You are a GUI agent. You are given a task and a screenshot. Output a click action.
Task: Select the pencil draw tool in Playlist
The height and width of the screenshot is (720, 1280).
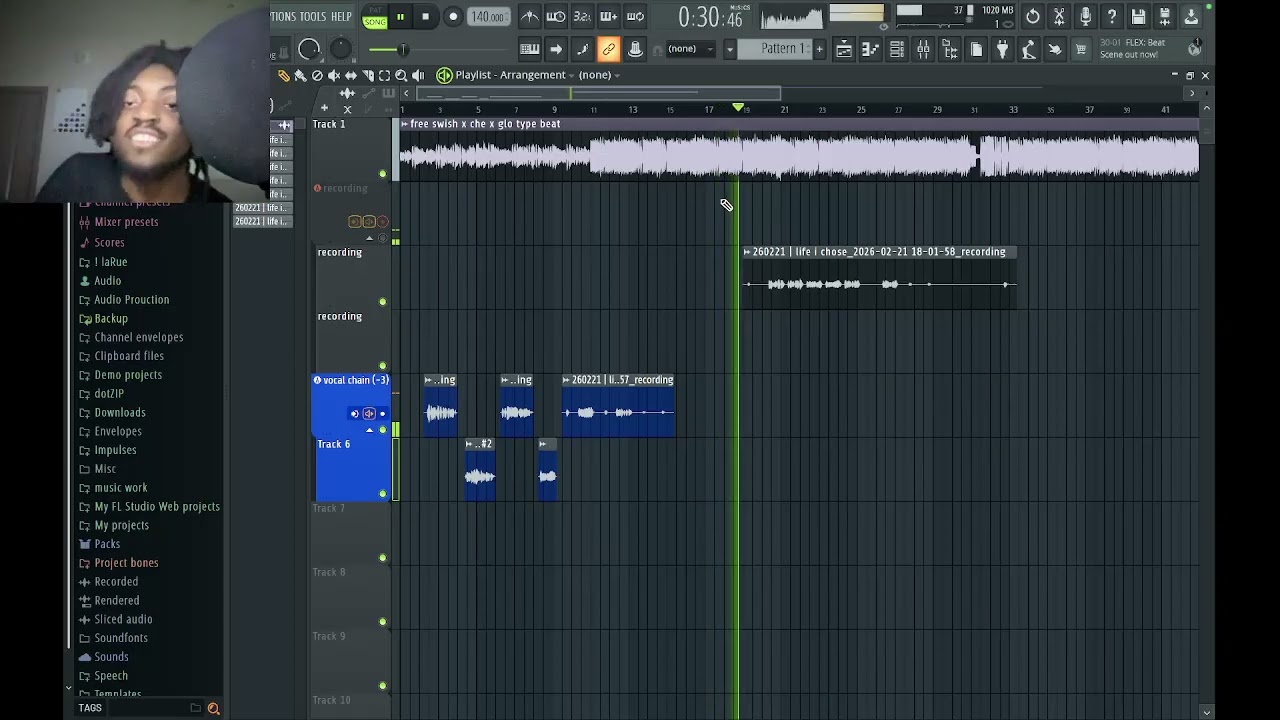tap(284, 76)
